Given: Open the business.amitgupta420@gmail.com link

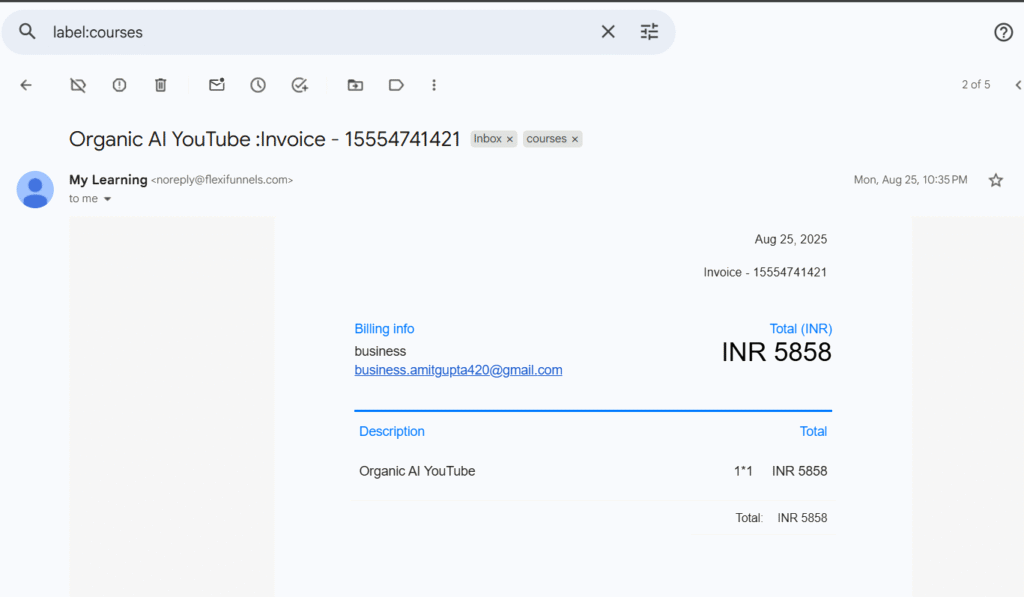Looking at the screenshot, I should 458,370.
